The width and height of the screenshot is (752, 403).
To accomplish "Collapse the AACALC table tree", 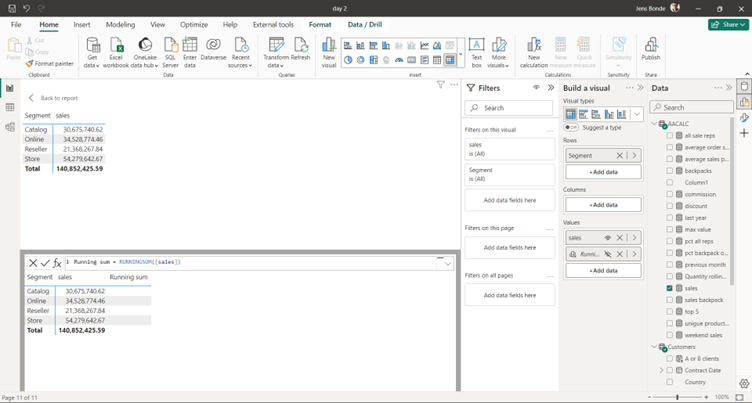I will 654,124.
